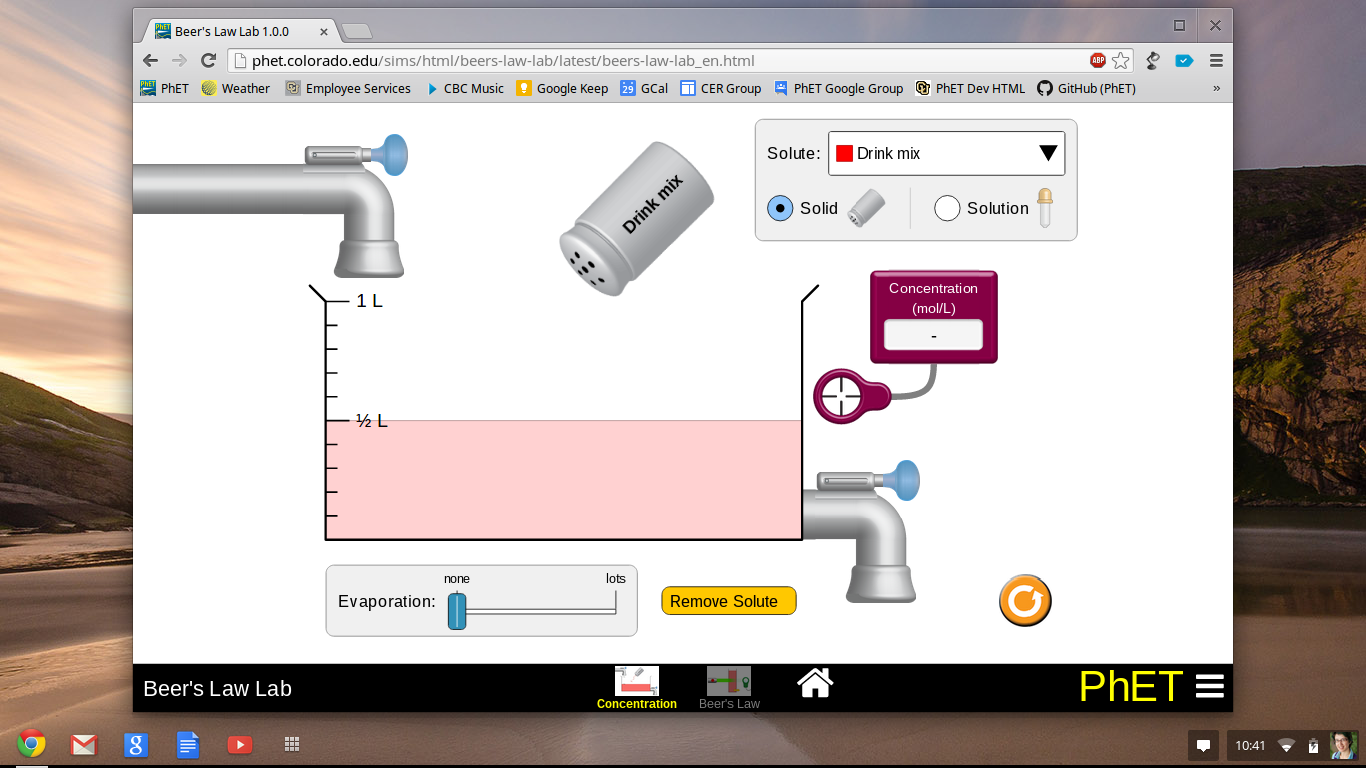Screen dimensions: 1366x768
Task: Select the Solution radio button
Action: 947,208
